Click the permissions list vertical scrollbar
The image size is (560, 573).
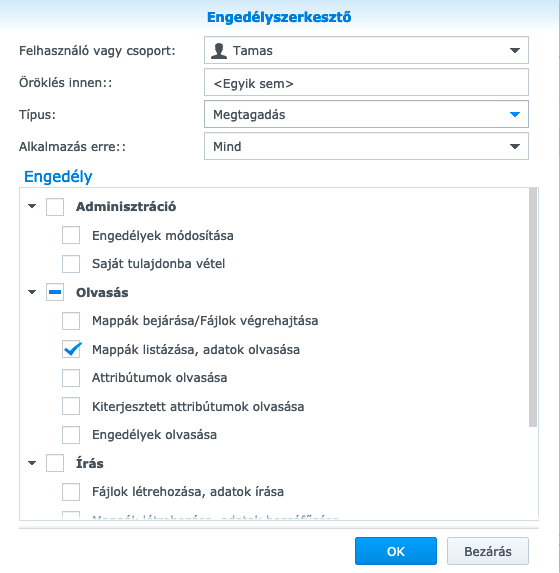pyautogui.click(x=533, y=307)
